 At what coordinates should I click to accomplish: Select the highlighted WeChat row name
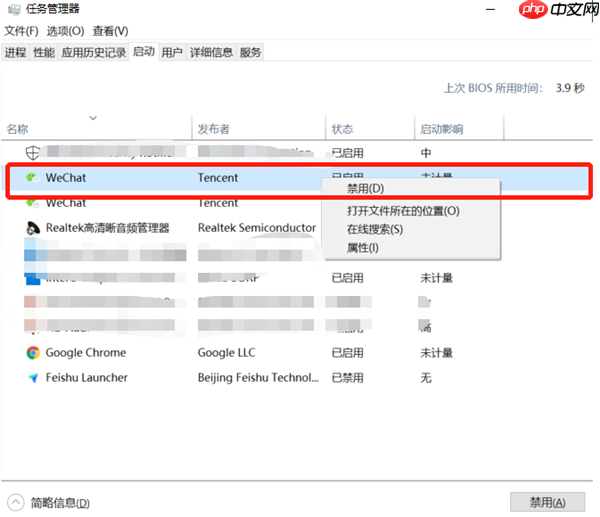pos(66,178)
